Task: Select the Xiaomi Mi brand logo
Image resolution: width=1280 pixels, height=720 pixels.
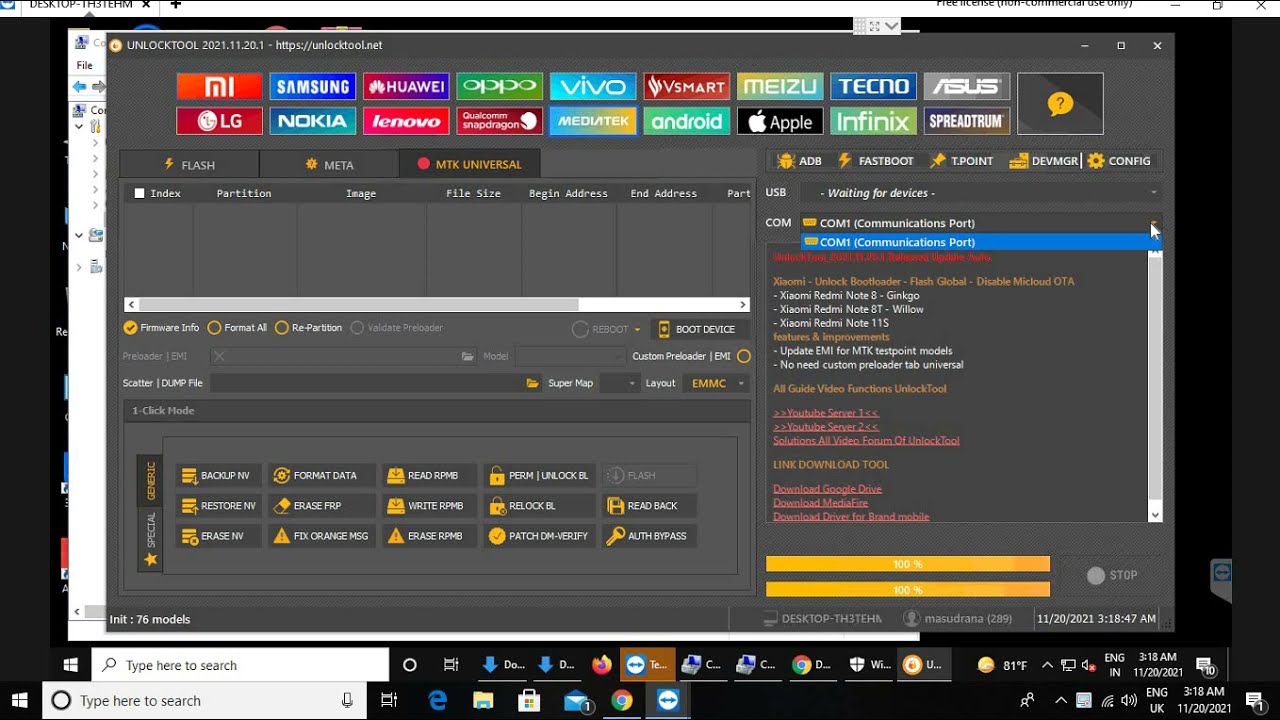Action: click(219, 86)
